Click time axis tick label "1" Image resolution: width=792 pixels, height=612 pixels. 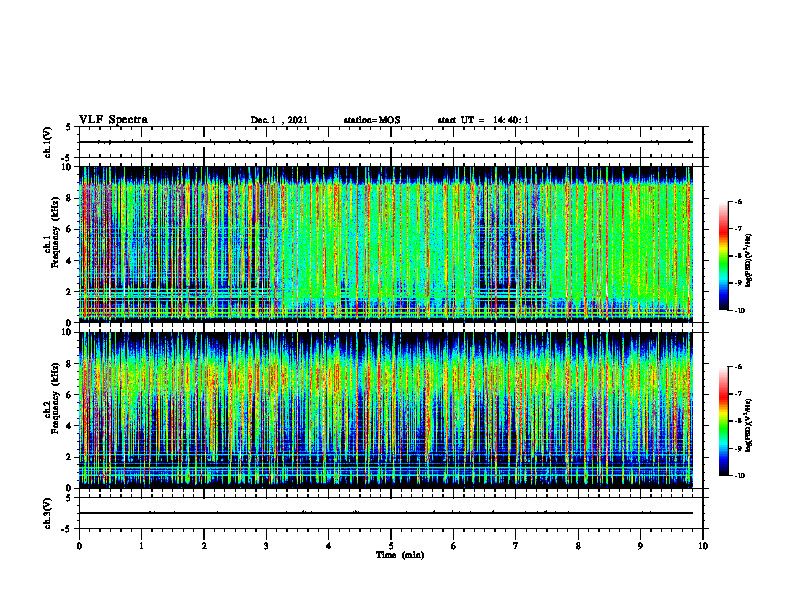click(141, 546)
